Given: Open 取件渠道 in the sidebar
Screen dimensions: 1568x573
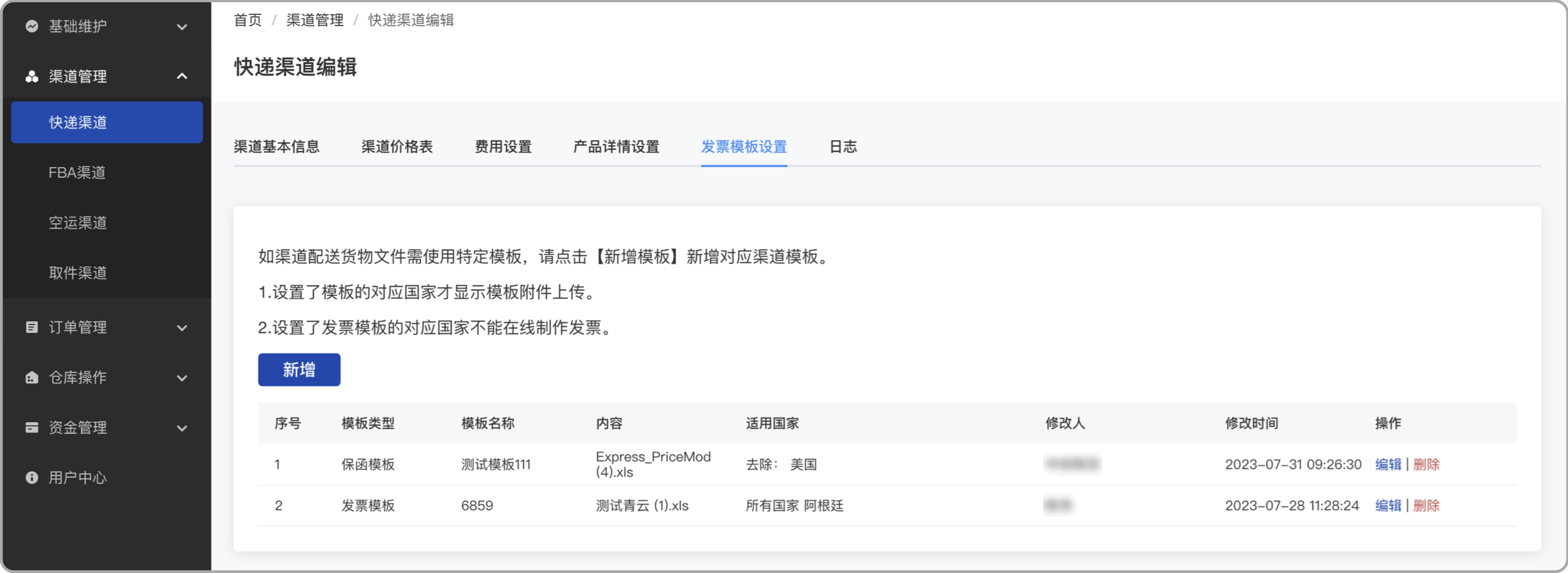Looking at the screenshot, I should point(78,272).
